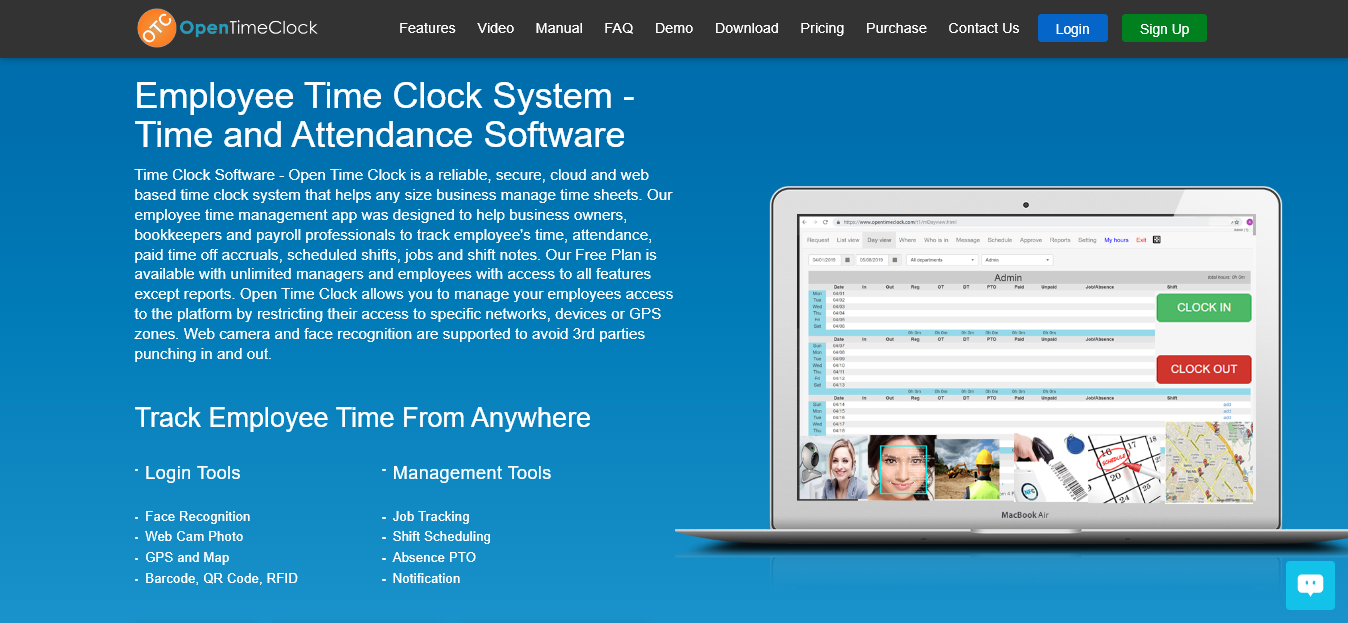
Task: Click the QR code icon beside the Exit tab
Action: tap(1157, 240)
